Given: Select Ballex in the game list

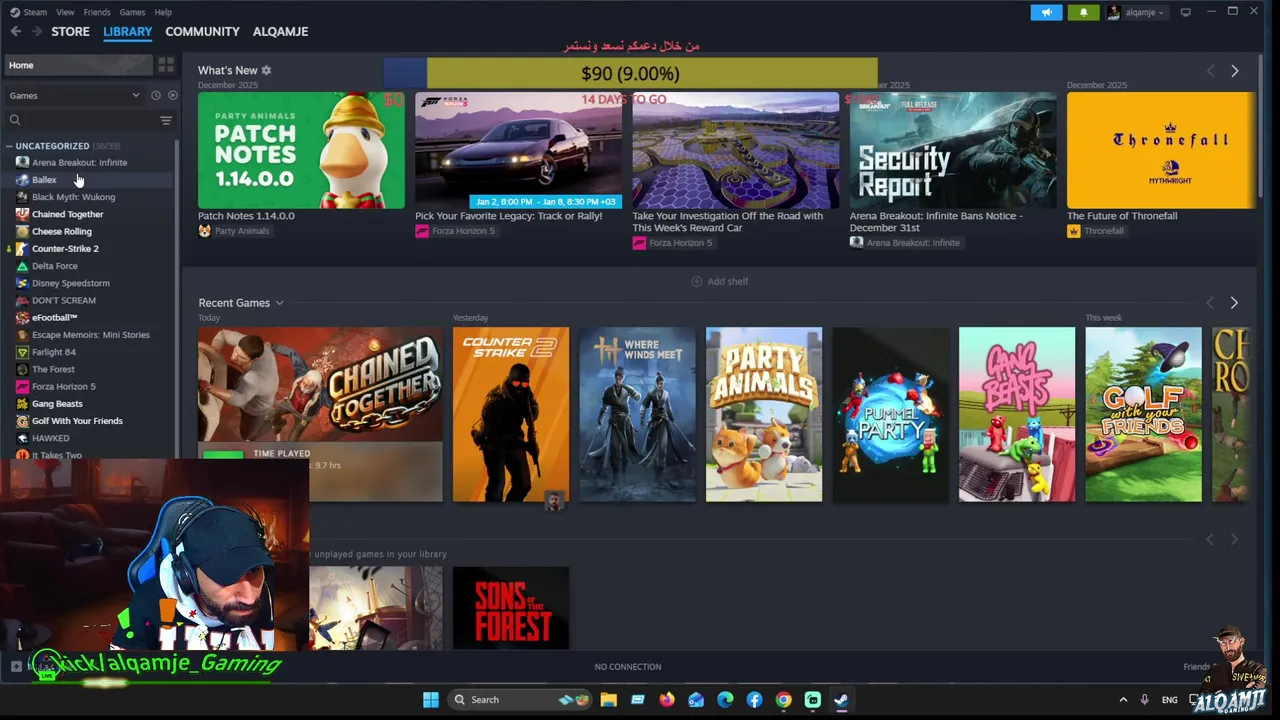Looking at the screenshot, I should 44,180.
